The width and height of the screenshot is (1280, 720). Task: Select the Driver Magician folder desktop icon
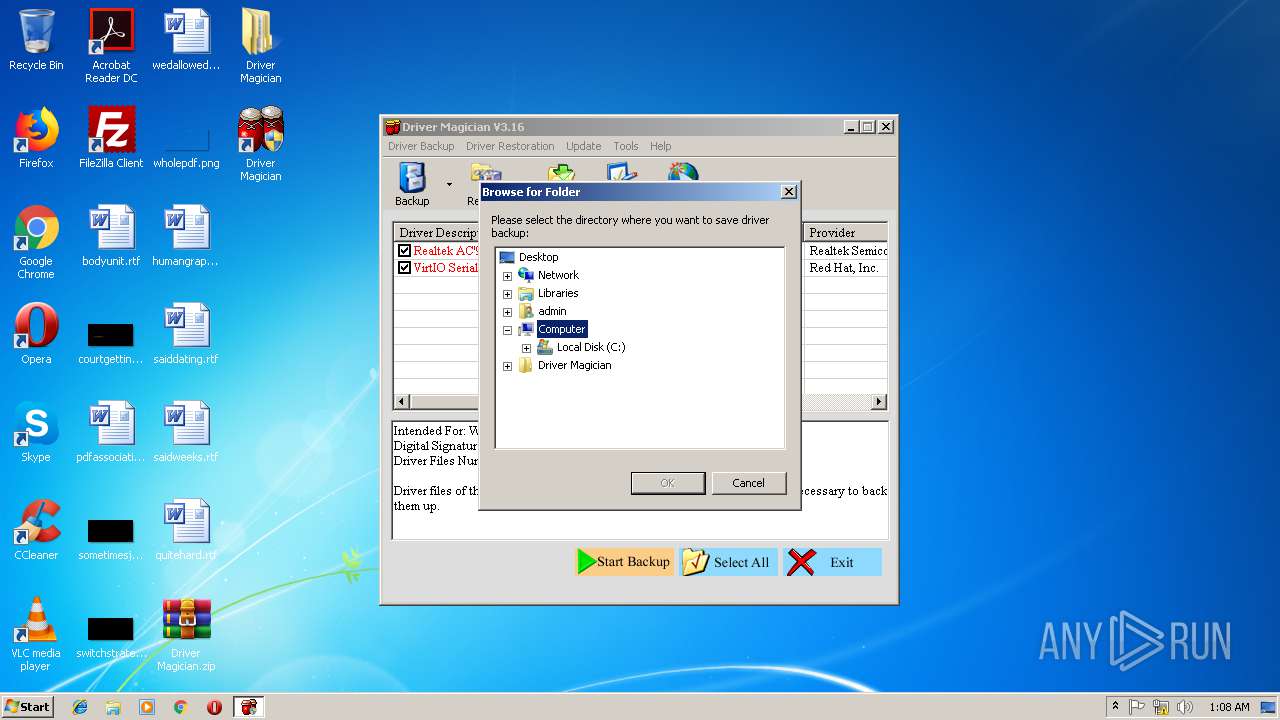(x=260, y=46)
